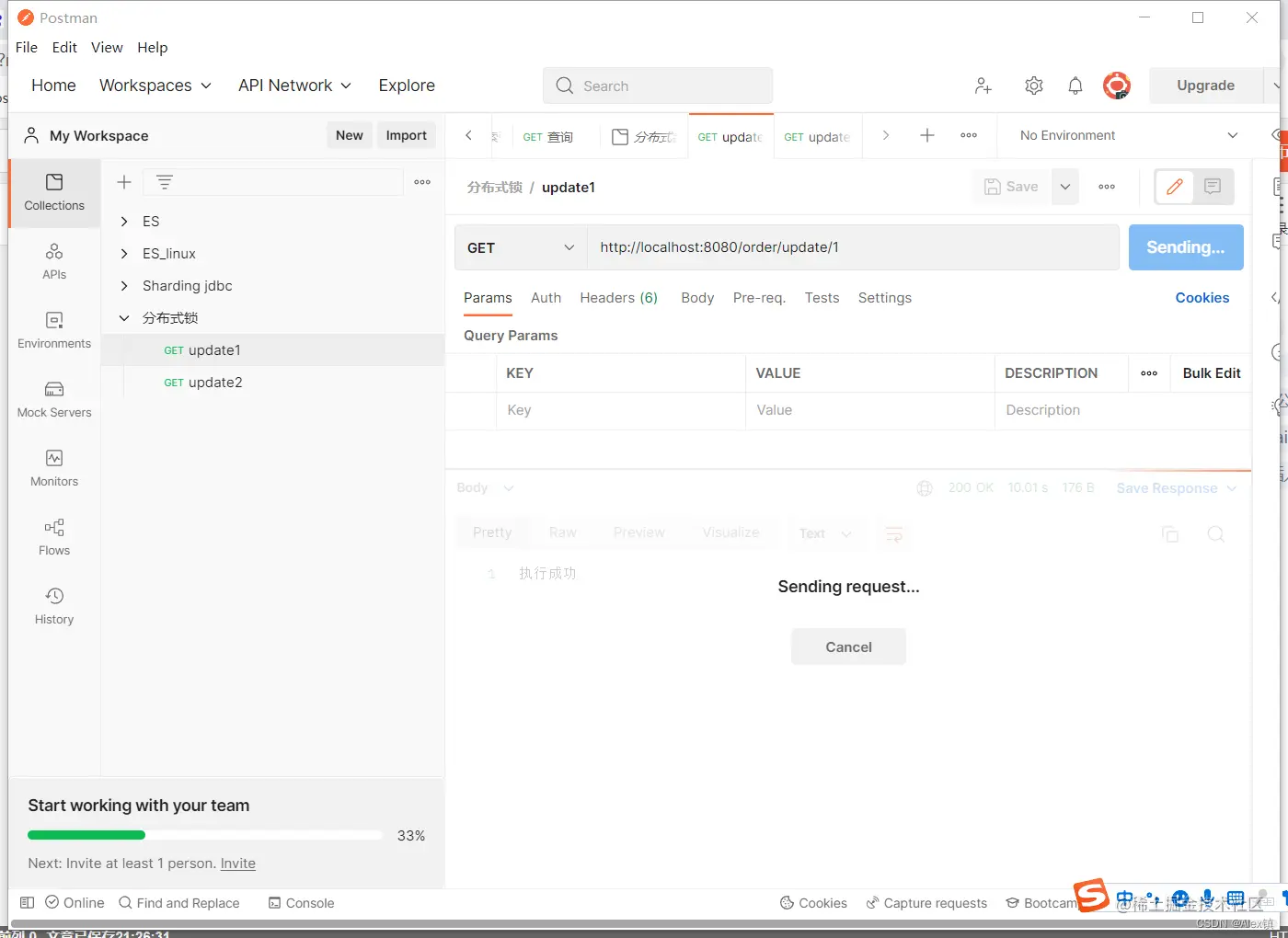Switch to the Tests tab

point(822,298)
